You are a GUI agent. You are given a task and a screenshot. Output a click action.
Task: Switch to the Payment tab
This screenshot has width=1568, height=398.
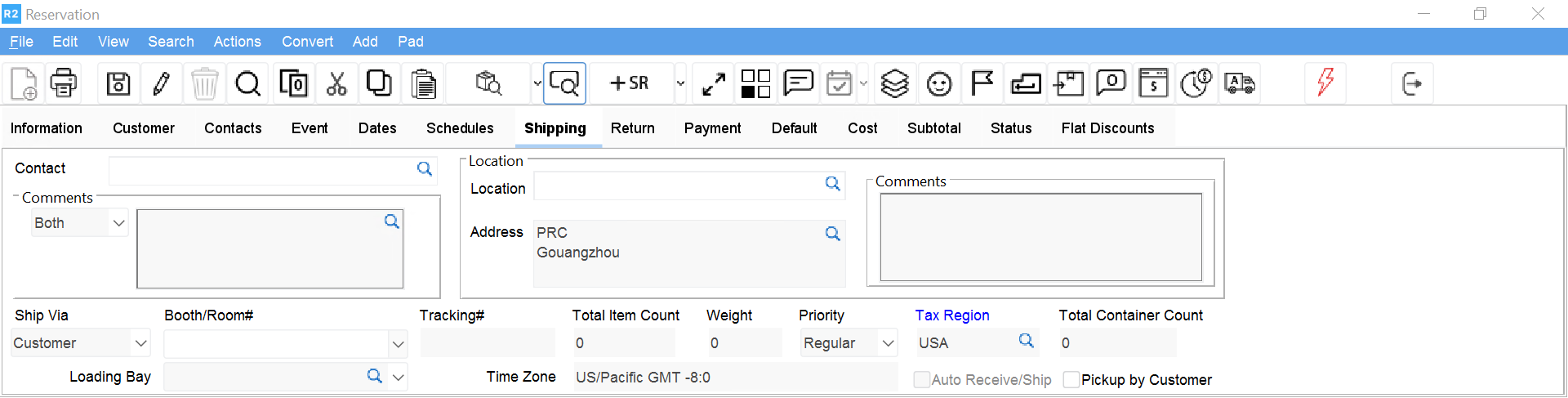(712, 128)
